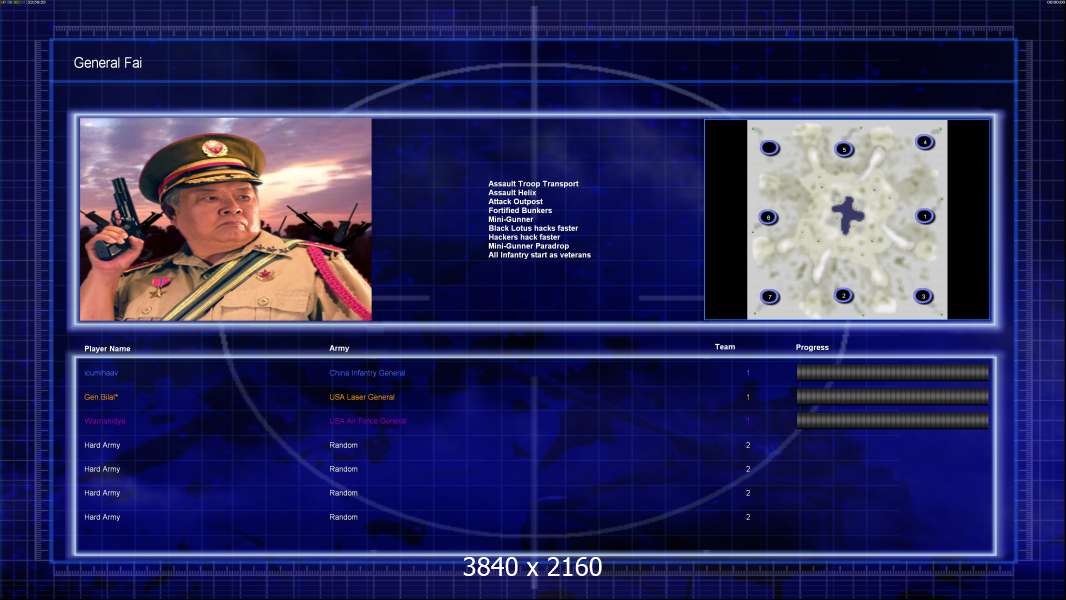Select the China Infantry General army entry

tap(367, 373)
